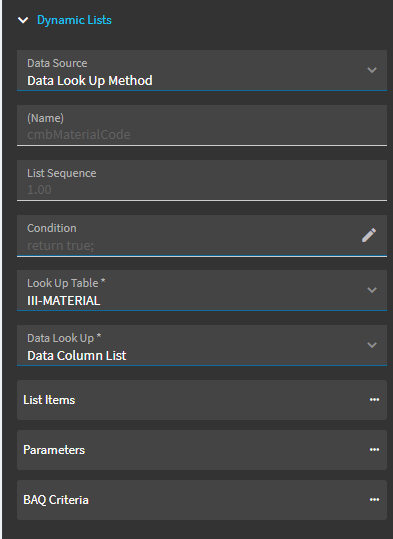
Task: Click the List Items row
Action: coord(202,400)
